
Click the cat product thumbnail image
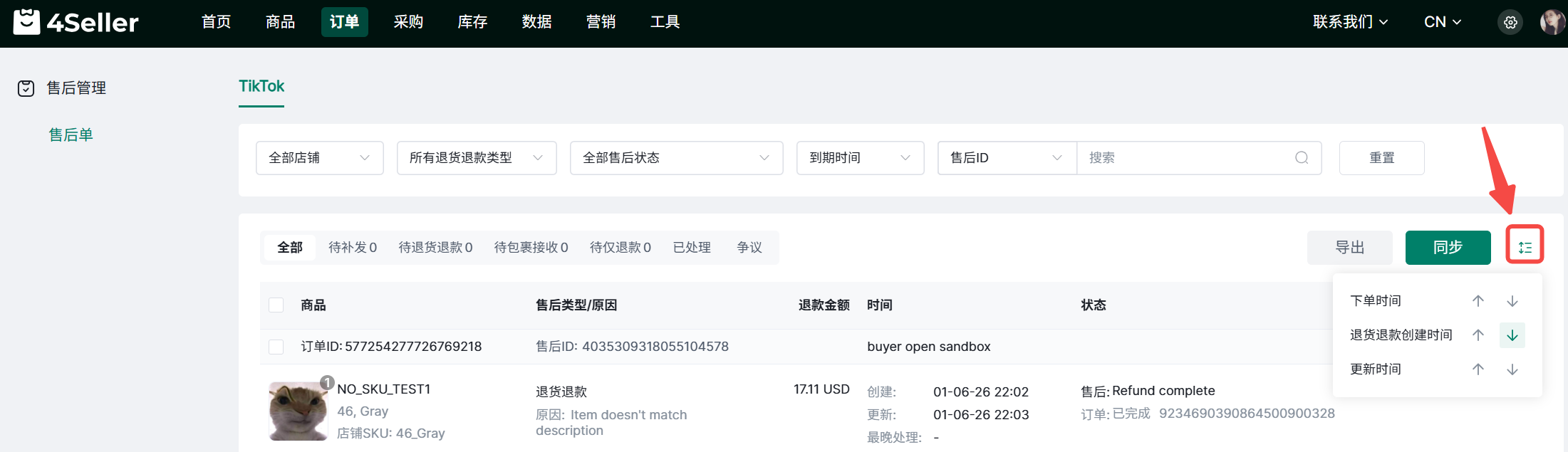pos(298,411)
